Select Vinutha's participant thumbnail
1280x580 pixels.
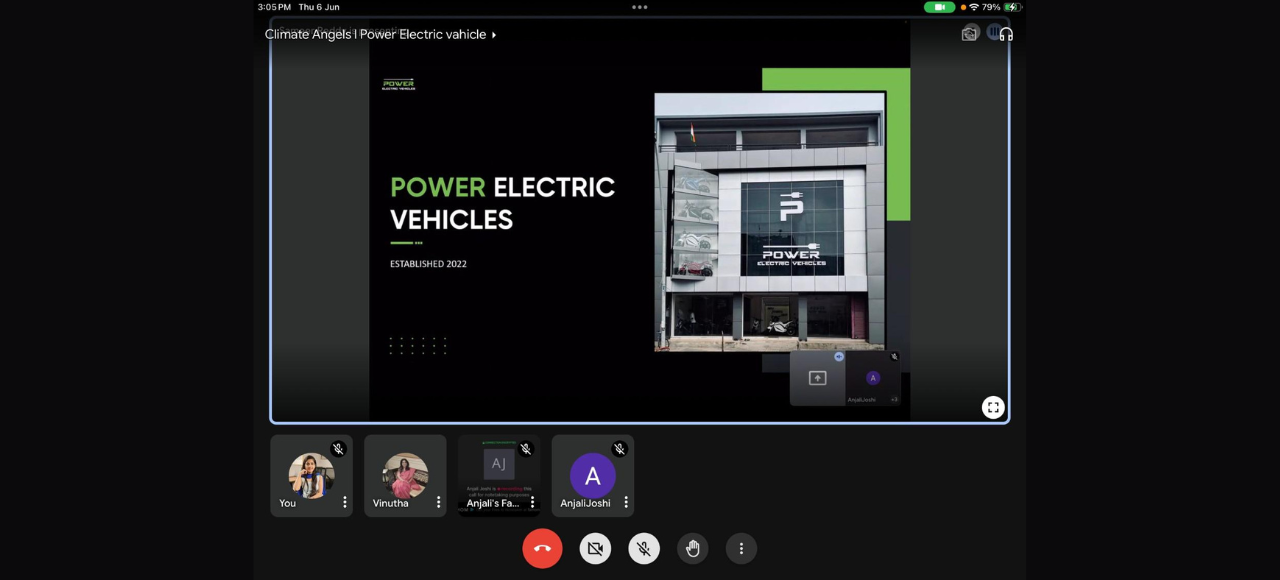pyautogui.click(x=405, y=475)
